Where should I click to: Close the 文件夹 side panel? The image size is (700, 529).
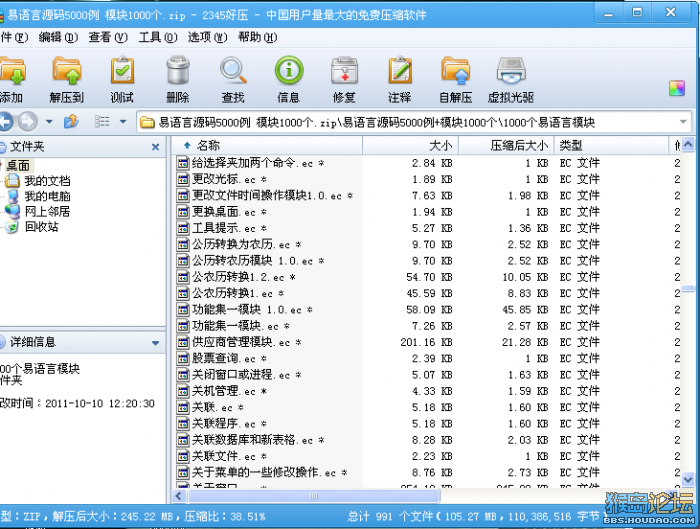click(x=155, y=147)
